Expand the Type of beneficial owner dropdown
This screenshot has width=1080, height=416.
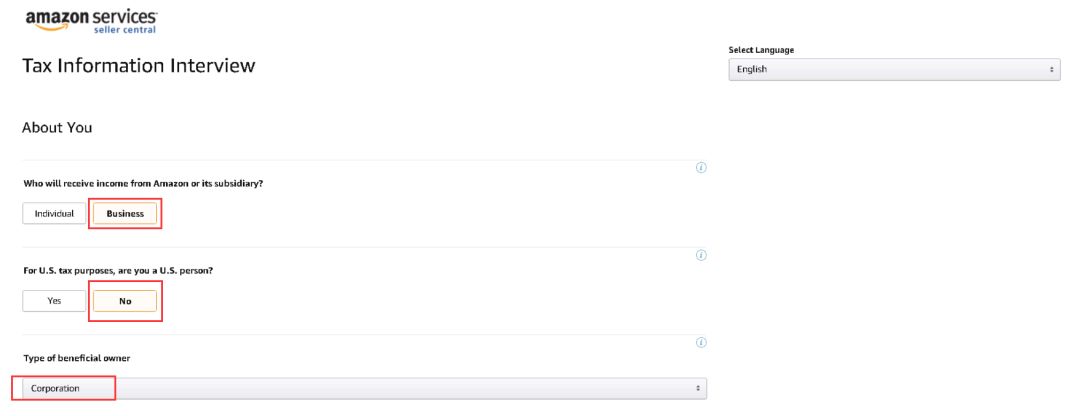click(x=364, y=388)
